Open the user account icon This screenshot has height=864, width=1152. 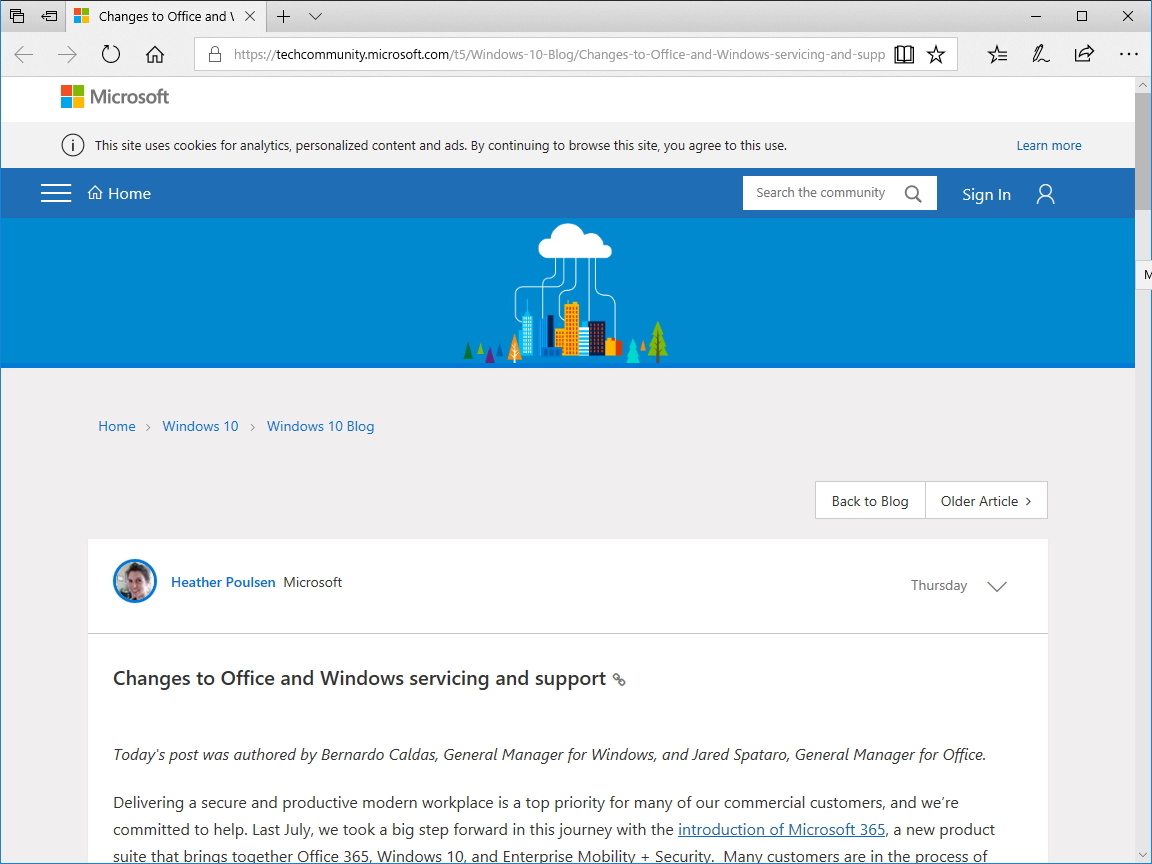pos(1045,194)
